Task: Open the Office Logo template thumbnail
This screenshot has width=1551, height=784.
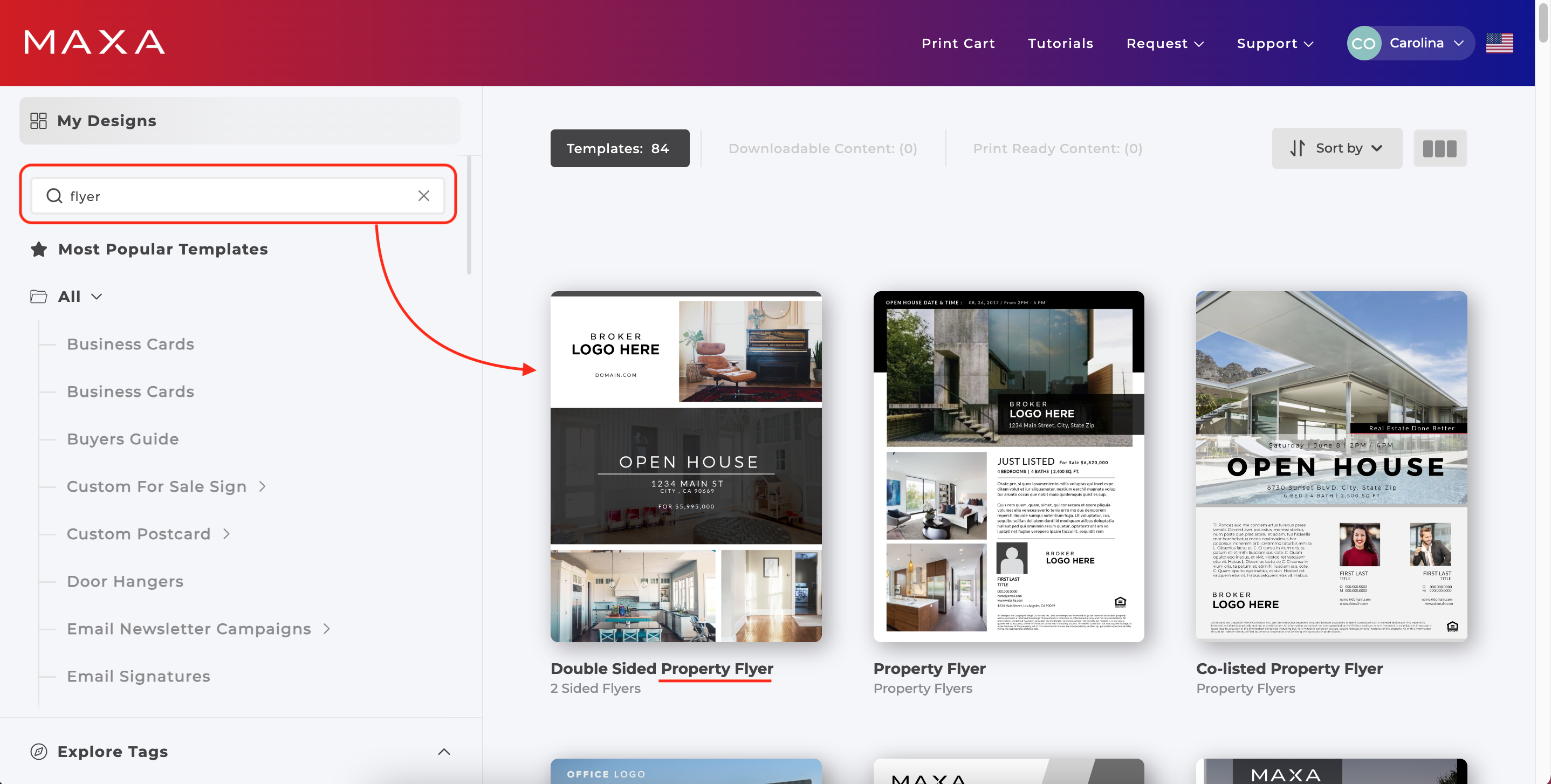Action: [x=686, y=772]
